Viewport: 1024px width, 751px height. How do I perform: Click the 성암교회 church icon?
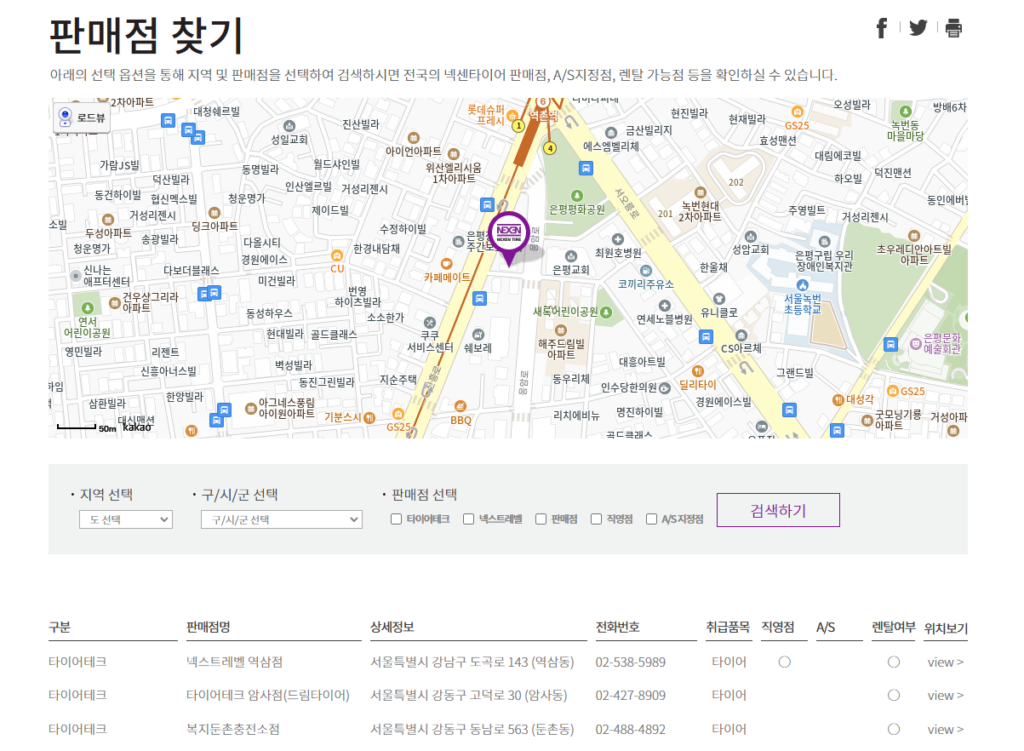(751, 236)
